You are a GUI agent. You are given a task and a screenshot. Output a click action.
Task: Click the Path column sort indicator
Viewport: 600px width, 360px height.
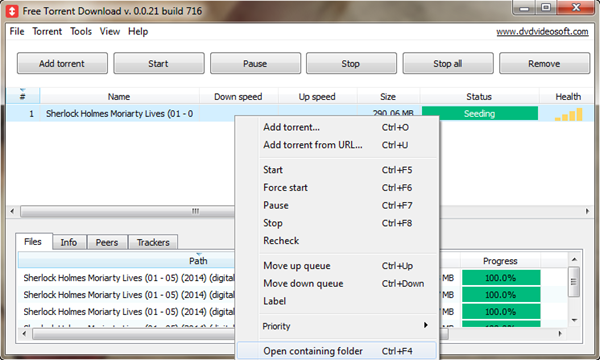click(199, 254)
